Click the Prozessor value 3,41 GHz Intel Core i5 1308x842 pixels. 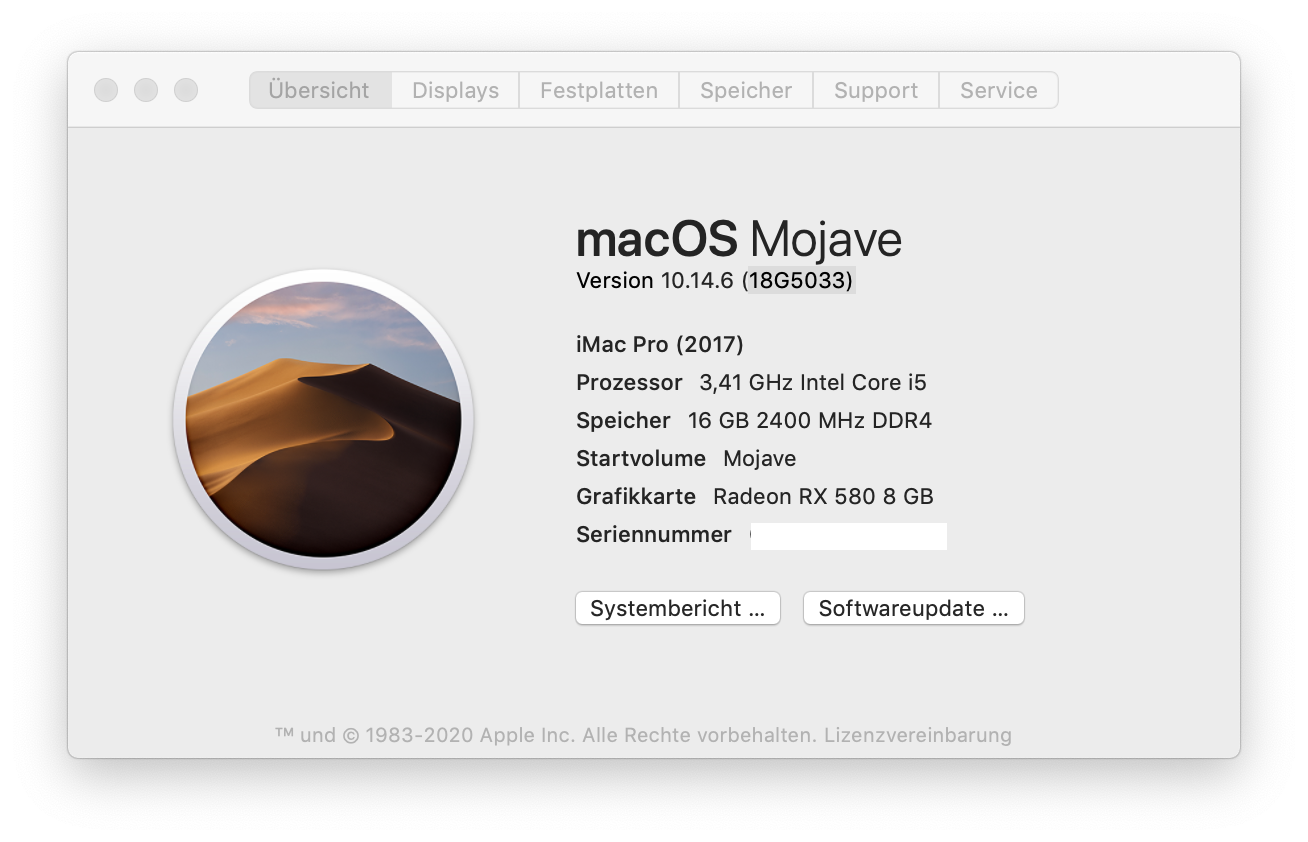click(813, 382)
